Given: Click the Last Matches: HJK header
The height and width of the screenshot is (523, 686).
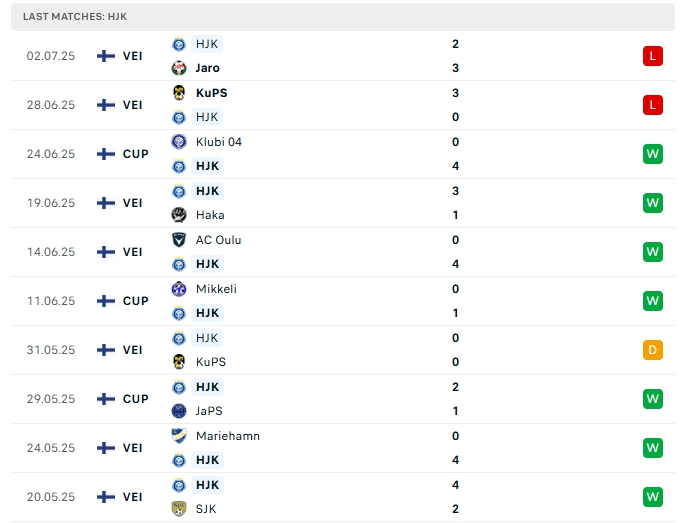Looking at the screenshot, I should (75, 17).
